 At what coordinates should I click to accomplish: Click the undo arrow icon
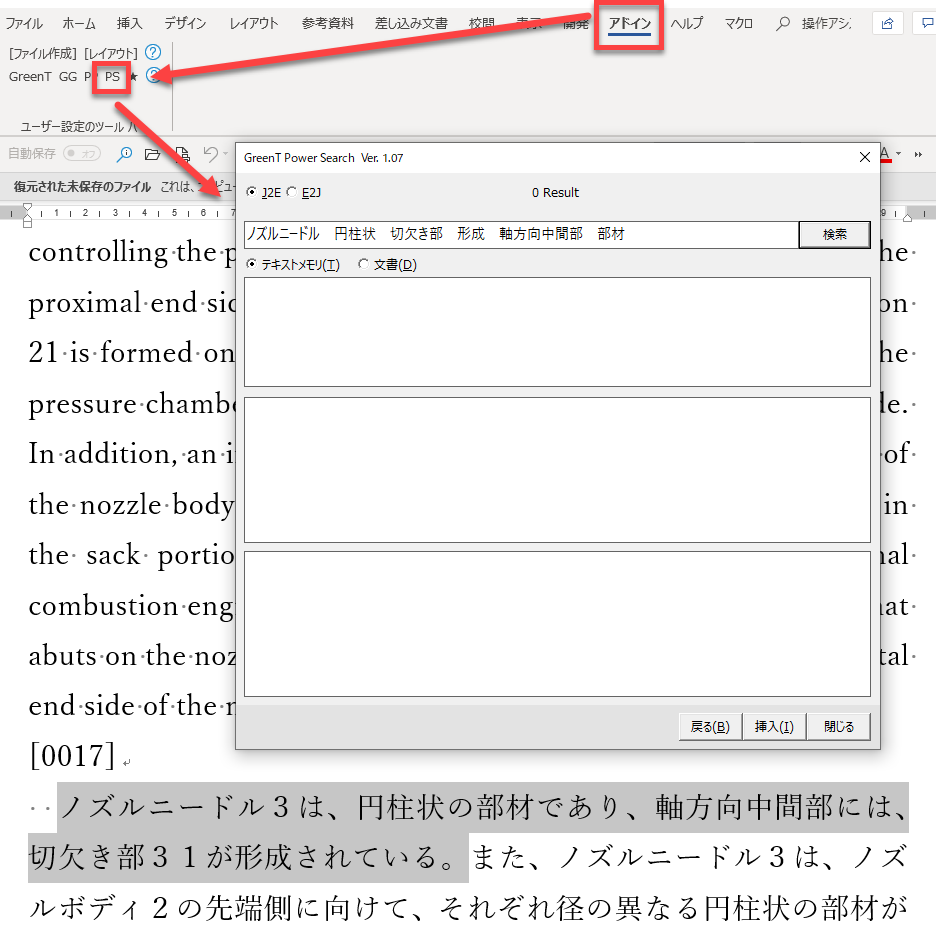click(x=210, y=154)
